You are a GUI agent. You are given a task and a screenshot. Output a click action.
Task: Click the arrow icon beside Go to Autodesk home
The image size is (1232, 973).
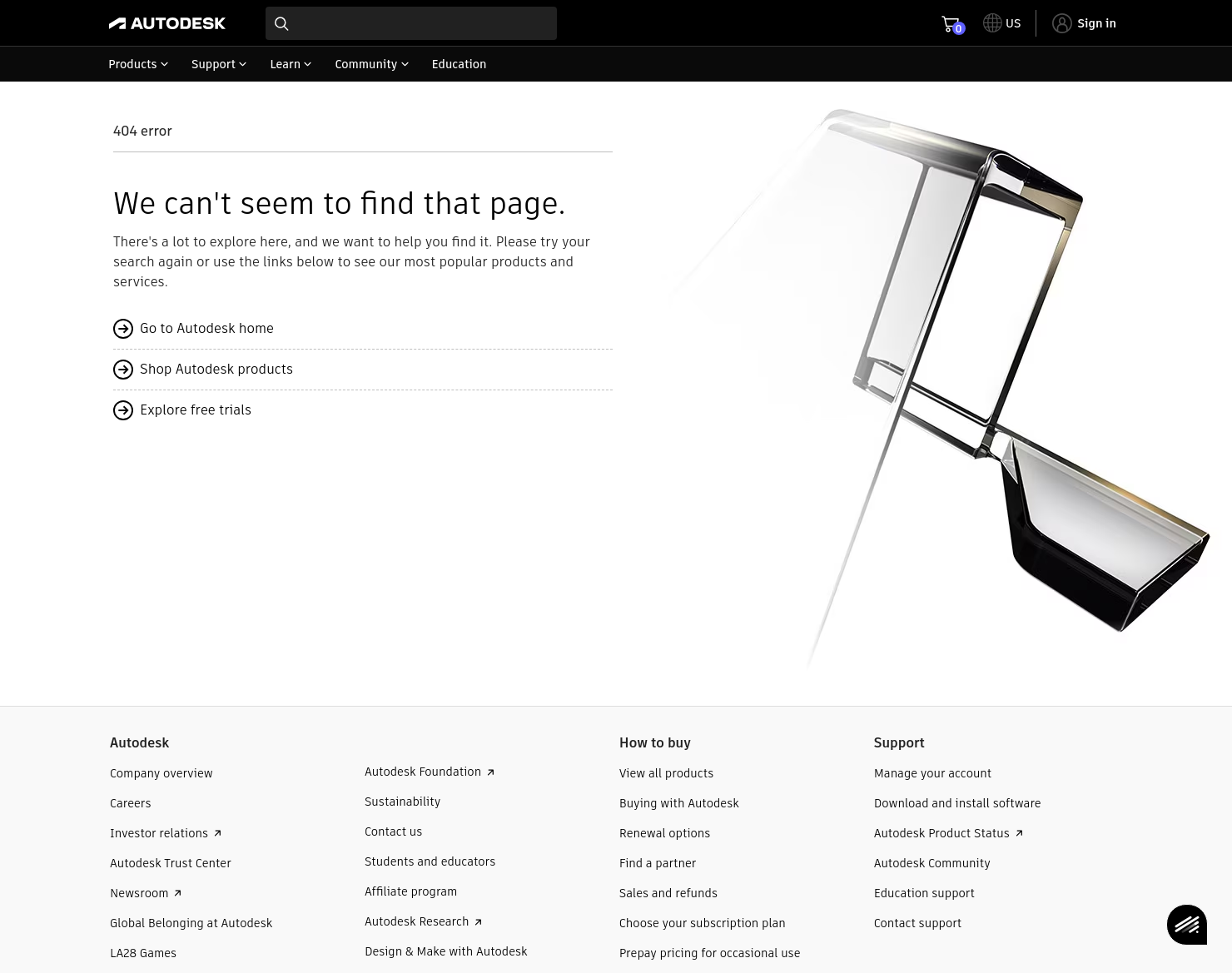pyautogui.click(x=123, y=328)
